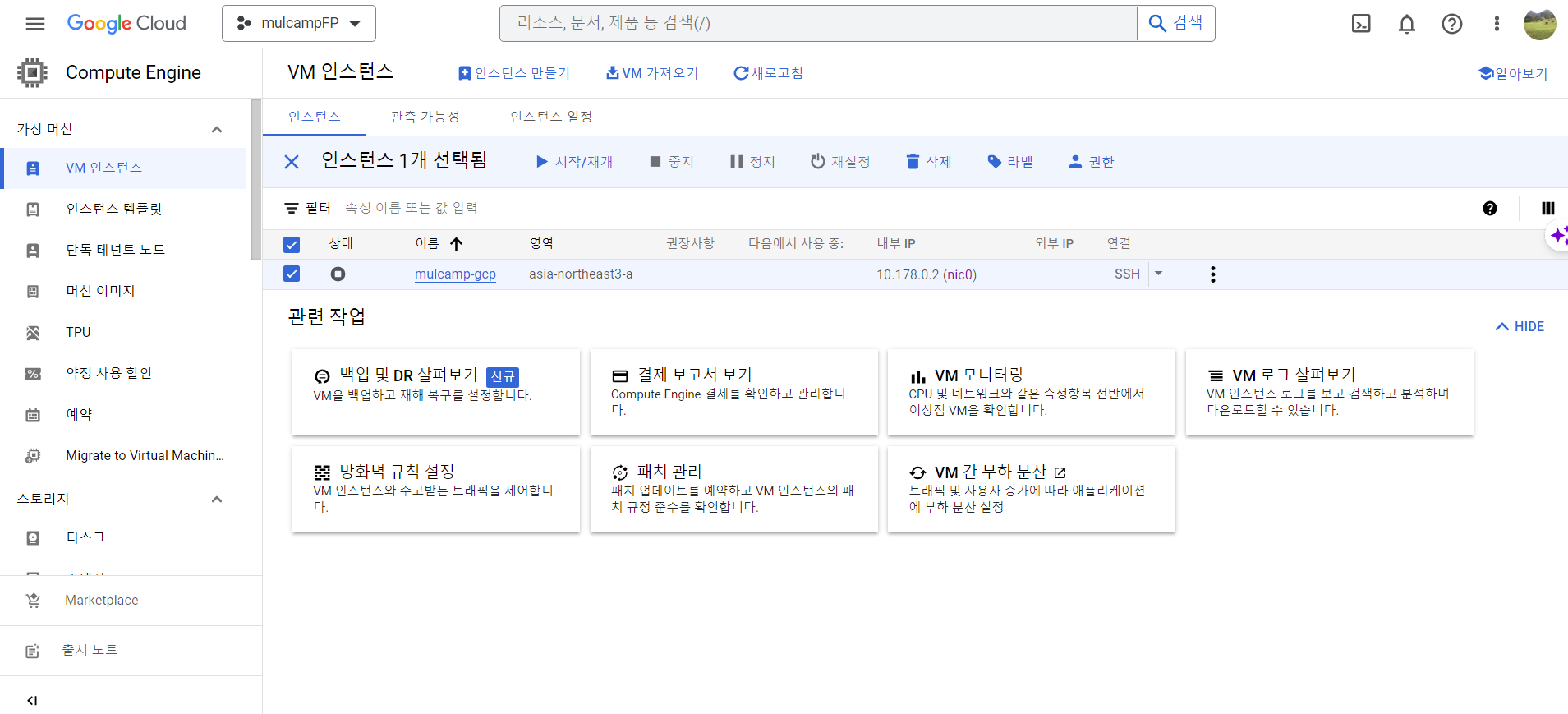Select 머신 이미지 in sidebar
Screen dimensions: 1568x714
pyautogui.click(x=123, y=292)
